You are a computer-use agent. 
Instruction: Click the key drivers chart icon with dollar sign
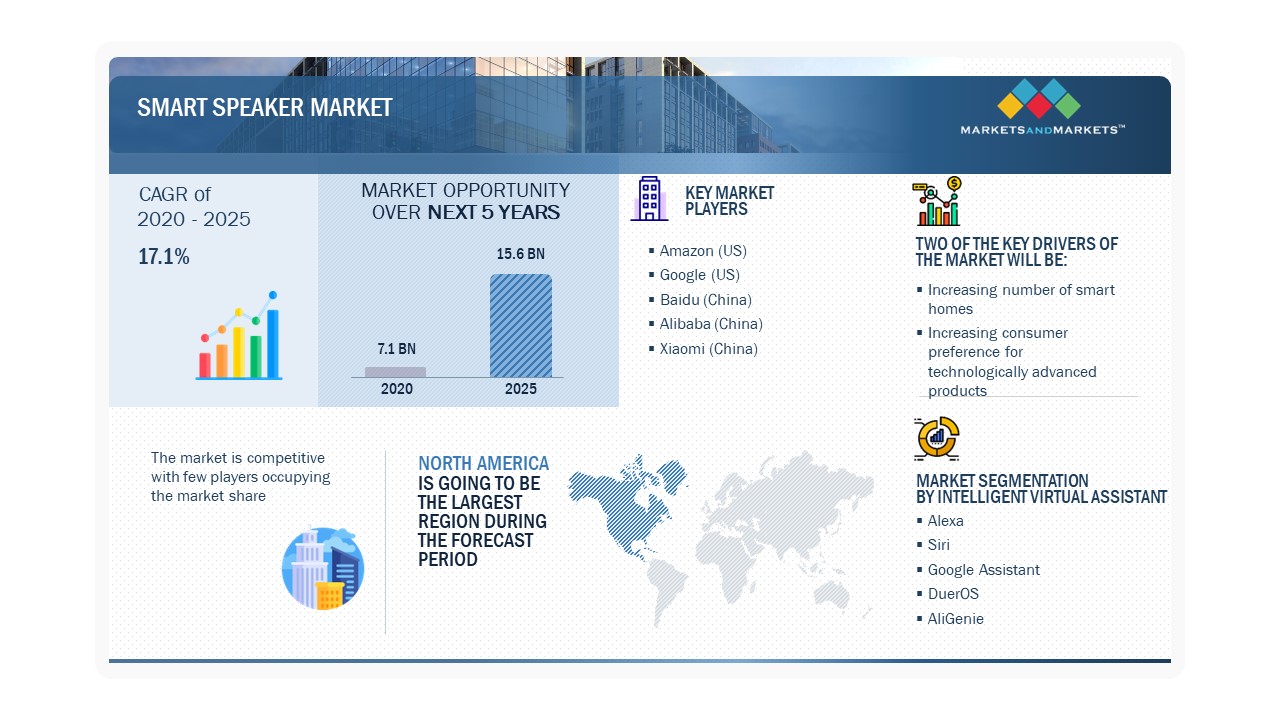[937, 202]
